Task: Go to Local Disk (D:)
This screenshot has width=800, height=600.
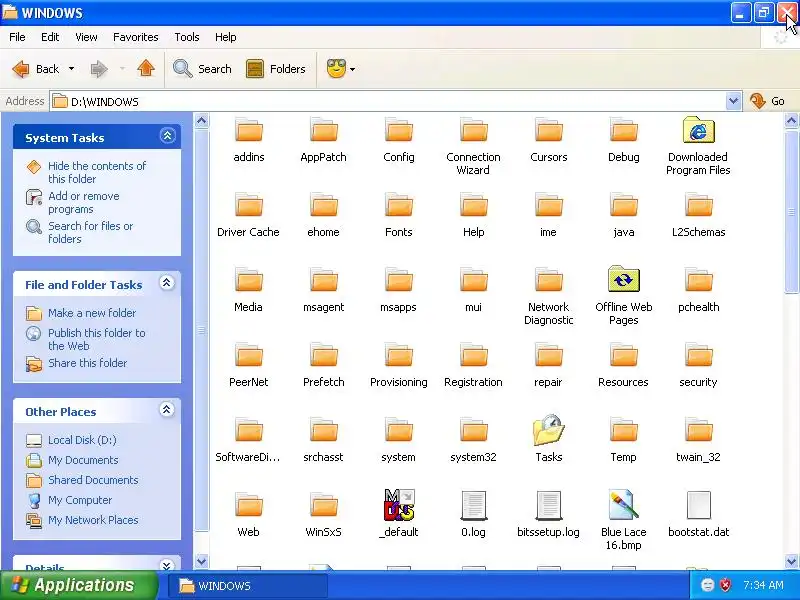Action: point(82,440)
